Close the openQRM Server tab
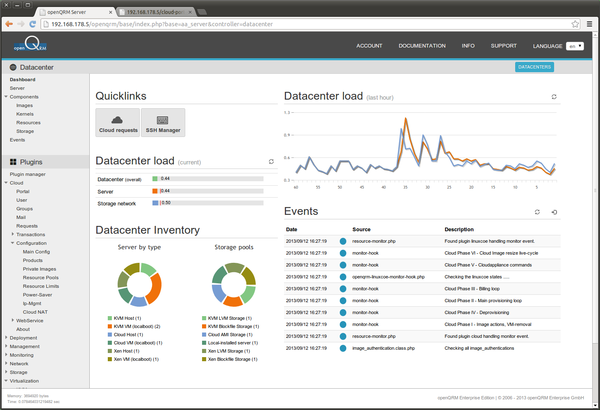 point(110,12)
